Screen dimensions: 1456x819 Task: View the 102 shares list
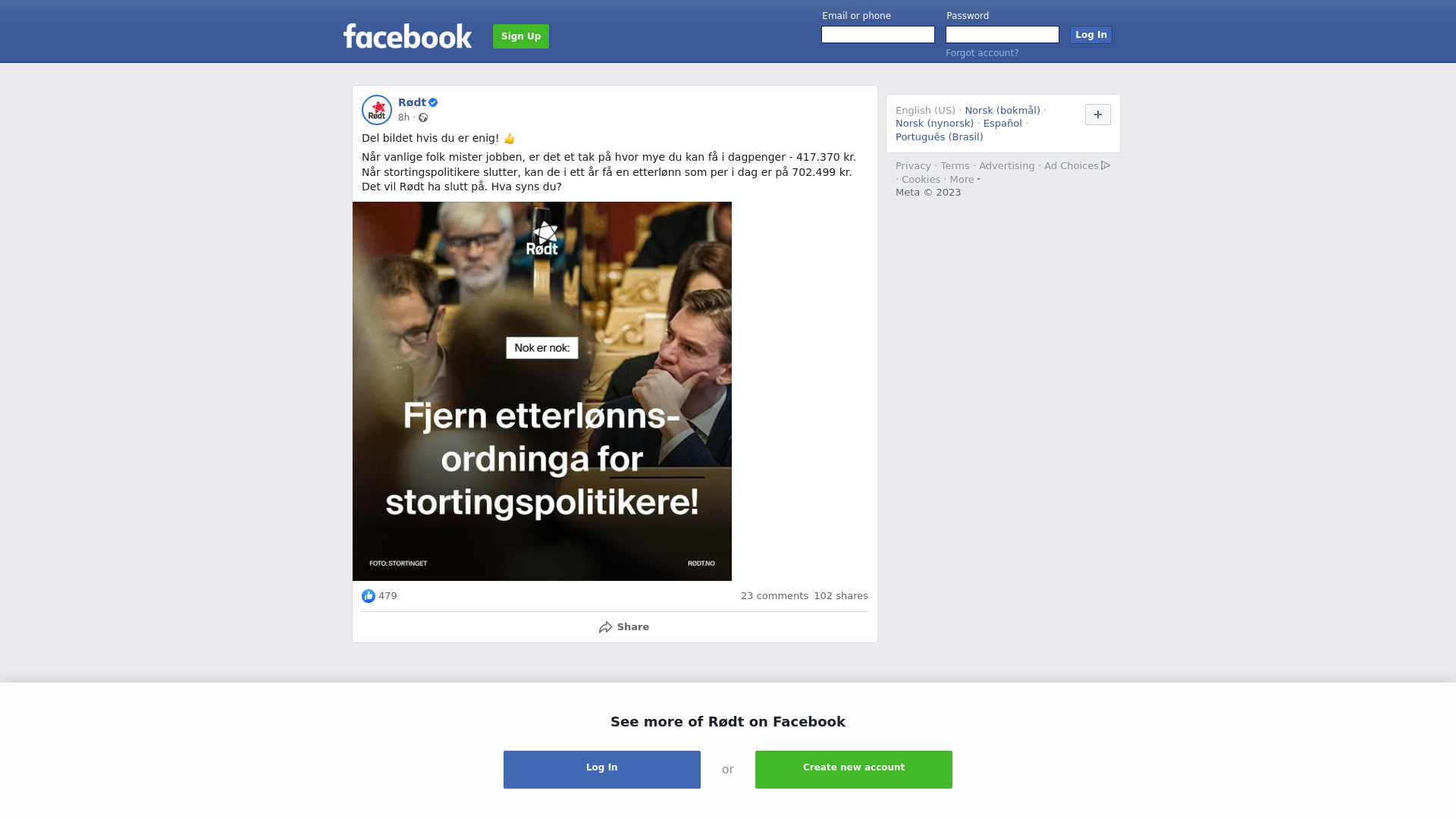(841, 596)
